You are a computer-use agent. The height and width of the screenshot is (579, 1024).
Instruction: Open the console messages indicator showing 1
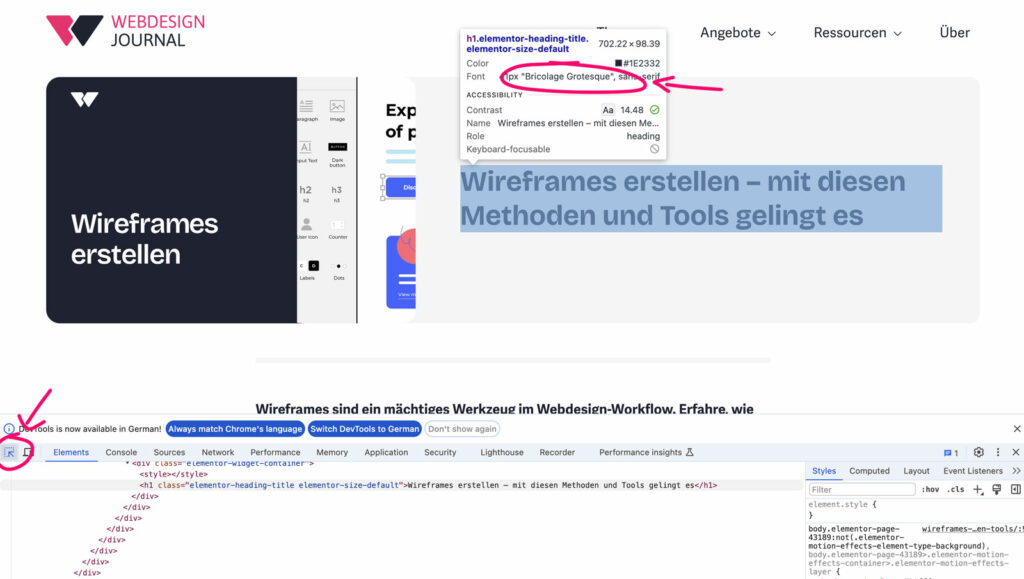coord(948,452)
